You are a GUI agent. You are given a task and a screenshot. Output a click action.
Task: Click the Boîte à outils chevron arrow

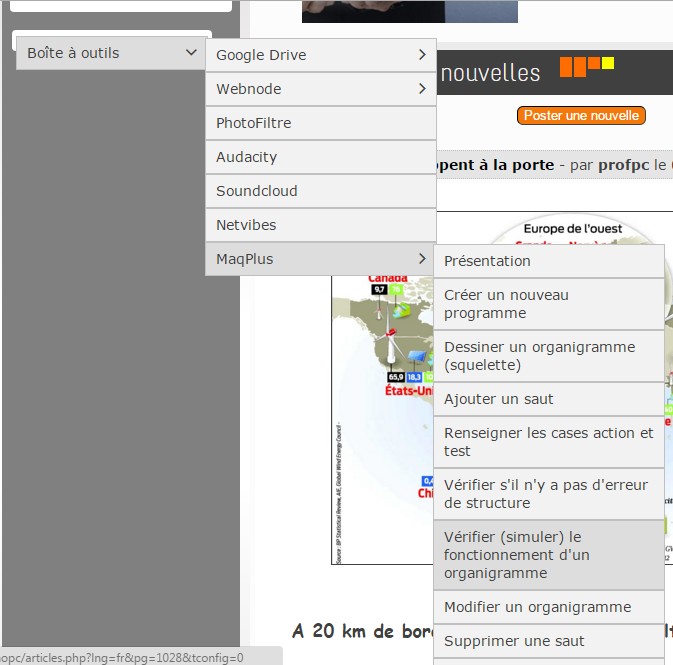pos(191,52)
